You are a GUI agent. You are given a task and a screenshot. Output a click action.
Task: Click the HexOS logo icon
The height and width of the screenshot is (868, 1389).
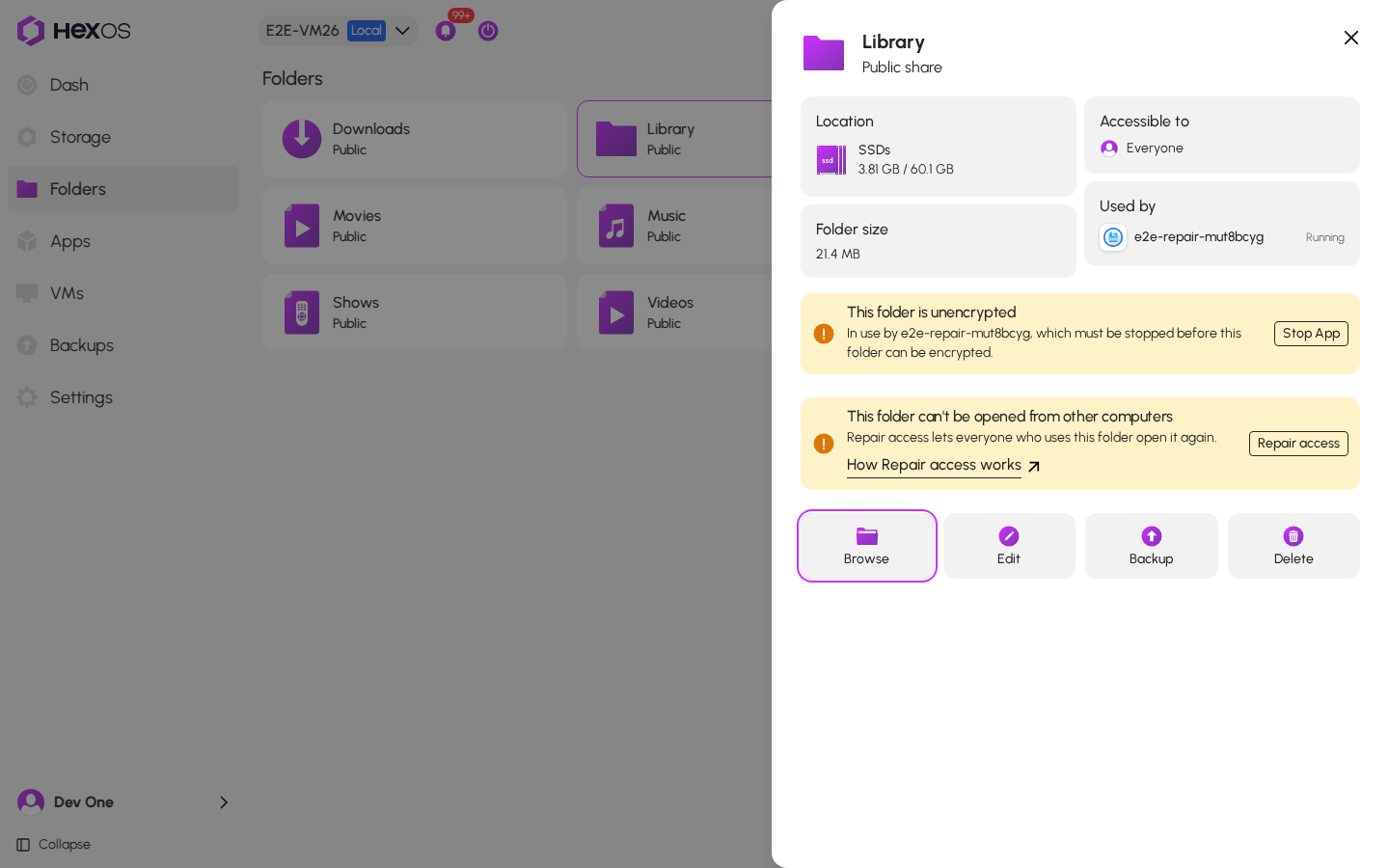31,31
